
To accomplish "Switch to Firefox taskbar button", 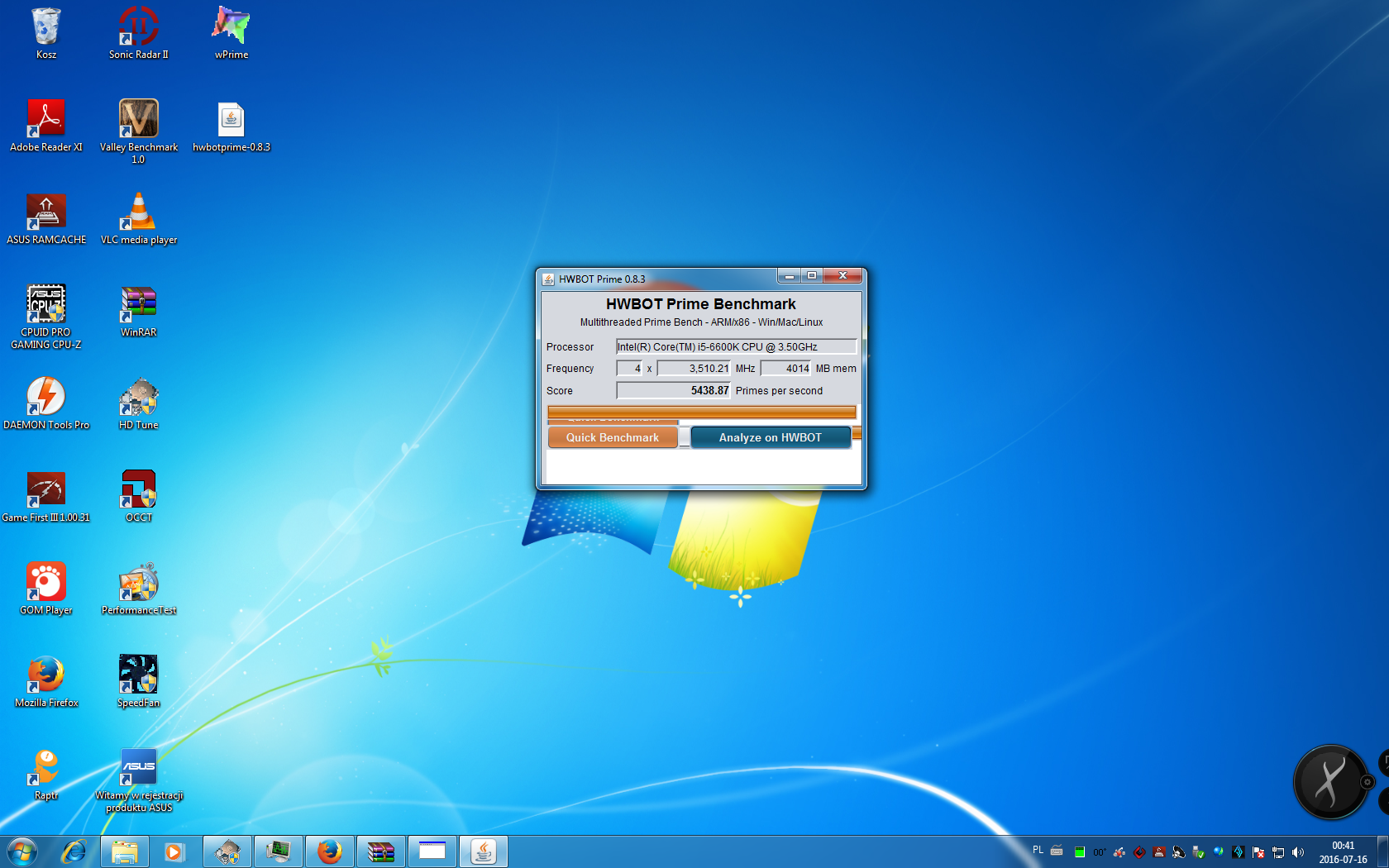I will click(x=330, y=851).
